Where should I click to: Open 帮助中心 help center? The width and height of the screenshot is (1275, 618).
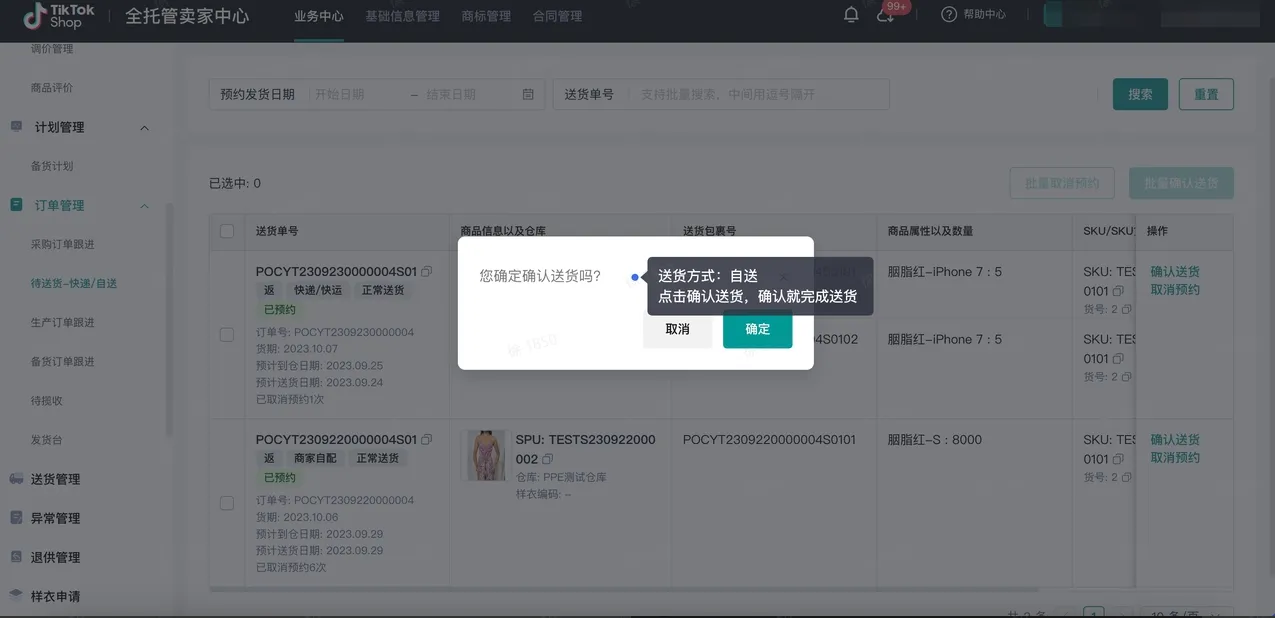pyautogui.click(x=974, y=15)
